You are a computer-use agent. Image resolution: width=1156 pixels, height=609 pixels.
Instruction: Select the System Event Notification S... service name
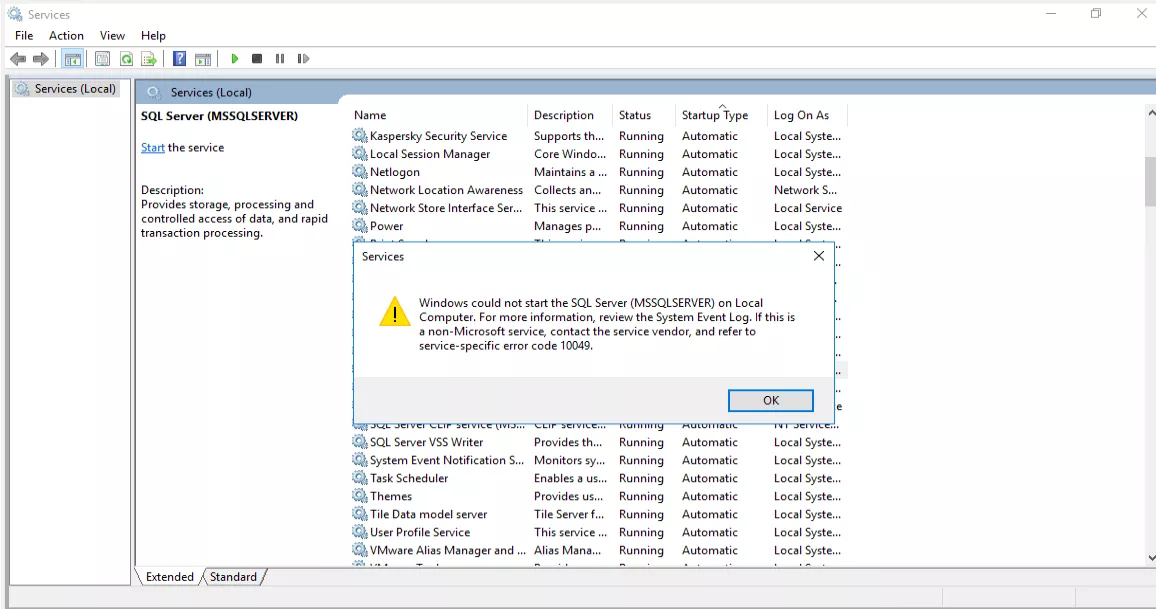[x=447, y=460]
